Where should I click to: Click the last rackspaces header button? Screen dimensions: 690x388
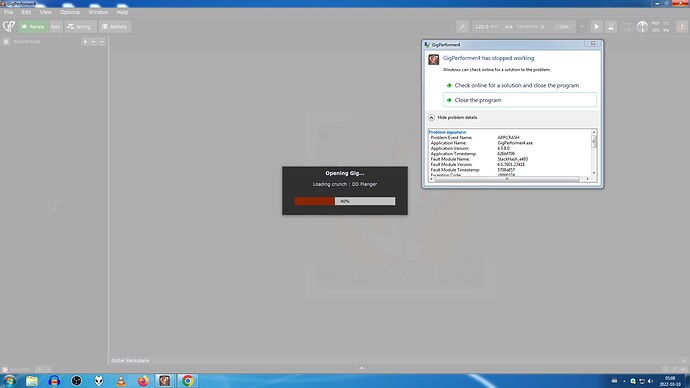[x=102, y=42]
